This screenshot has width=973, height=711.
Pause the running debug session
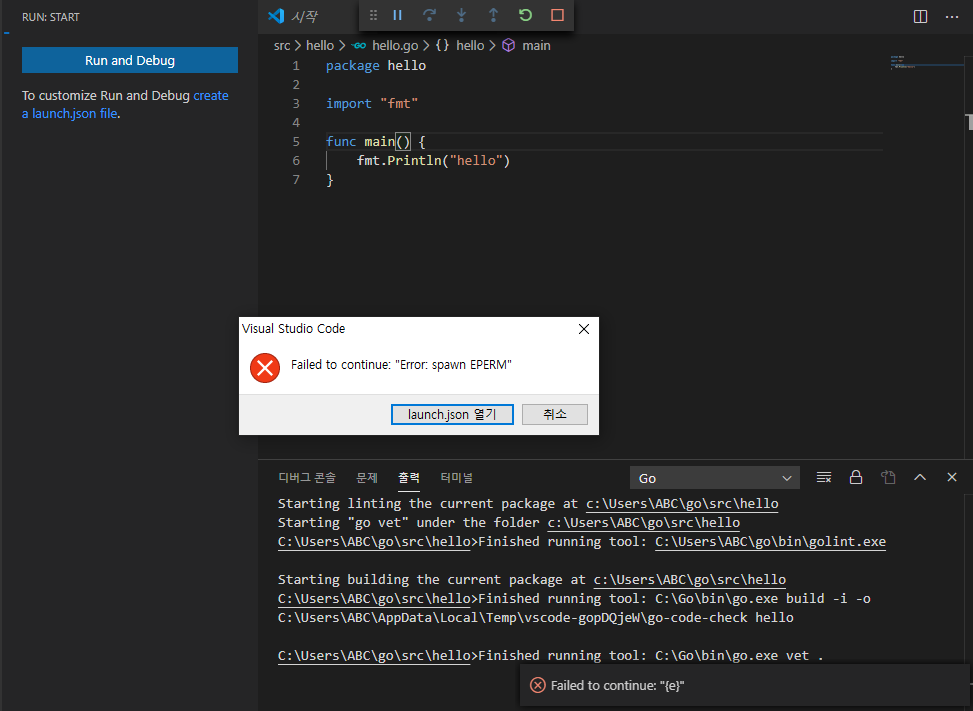point(397,15)
